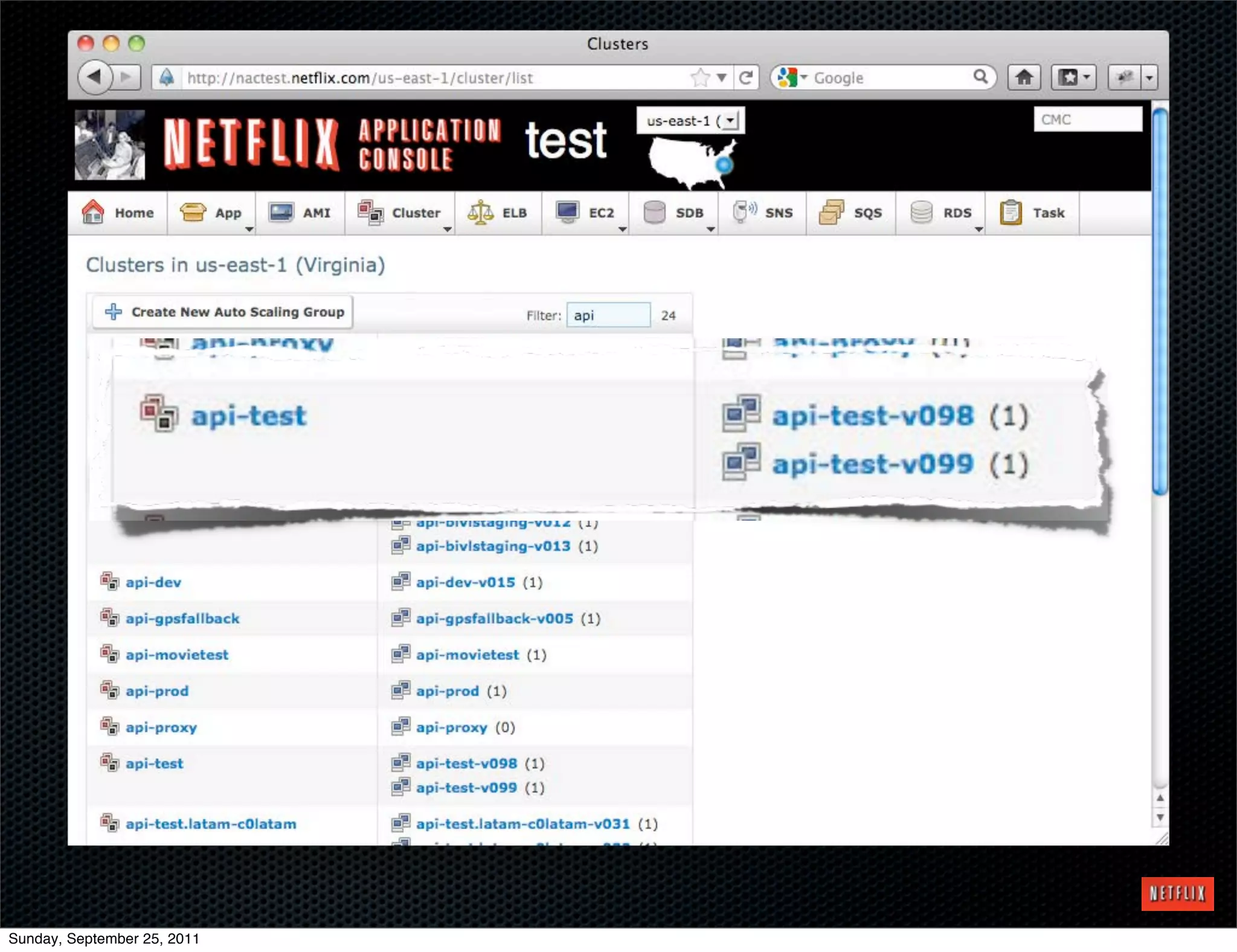
Task: Click the page vertical scrollbar
Action: point(1159,302)
